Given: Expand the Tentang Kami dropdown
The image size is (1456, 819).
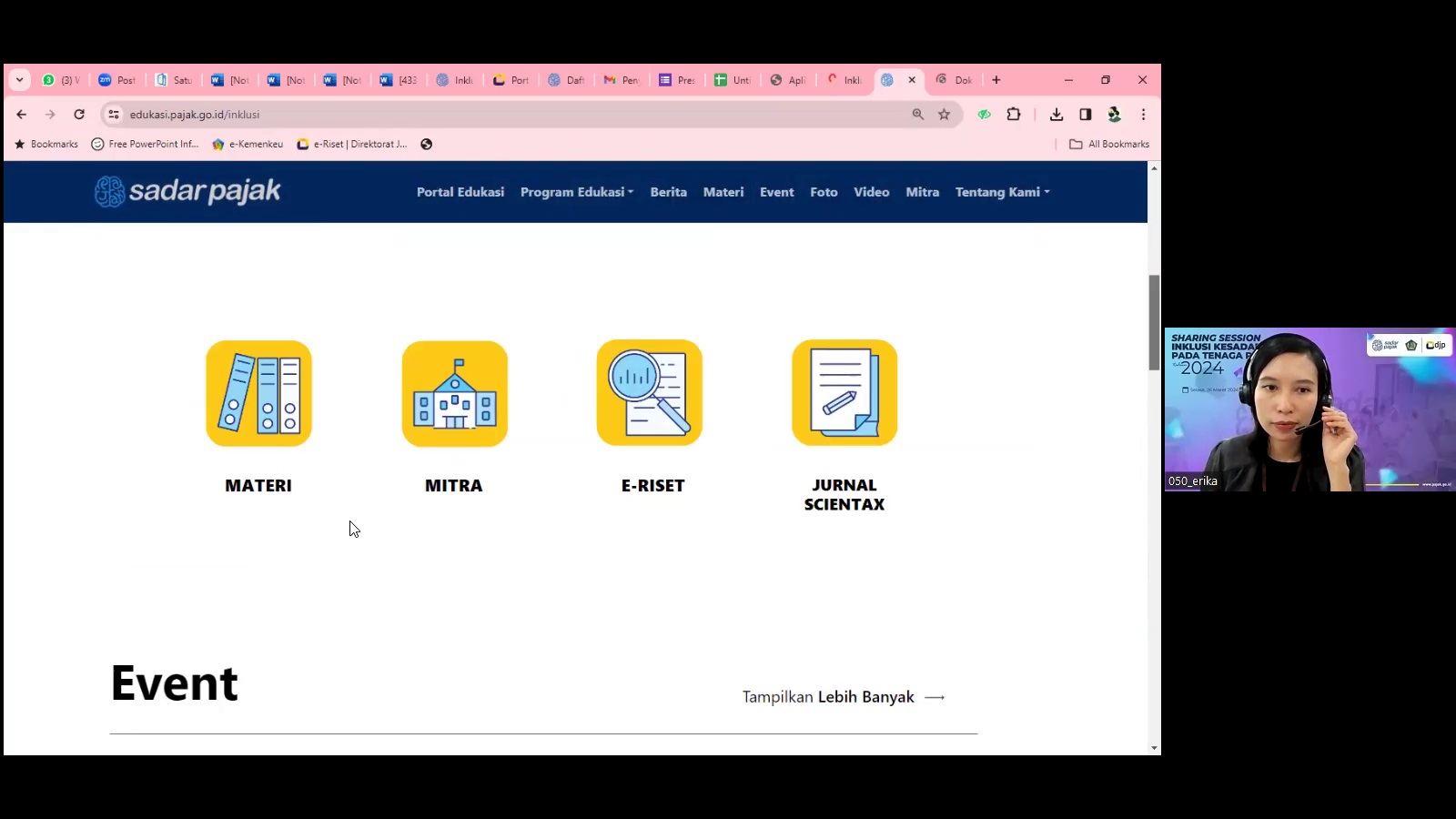Looking at the screenshot, I should pyautogui.click(x=1002, y=192).
